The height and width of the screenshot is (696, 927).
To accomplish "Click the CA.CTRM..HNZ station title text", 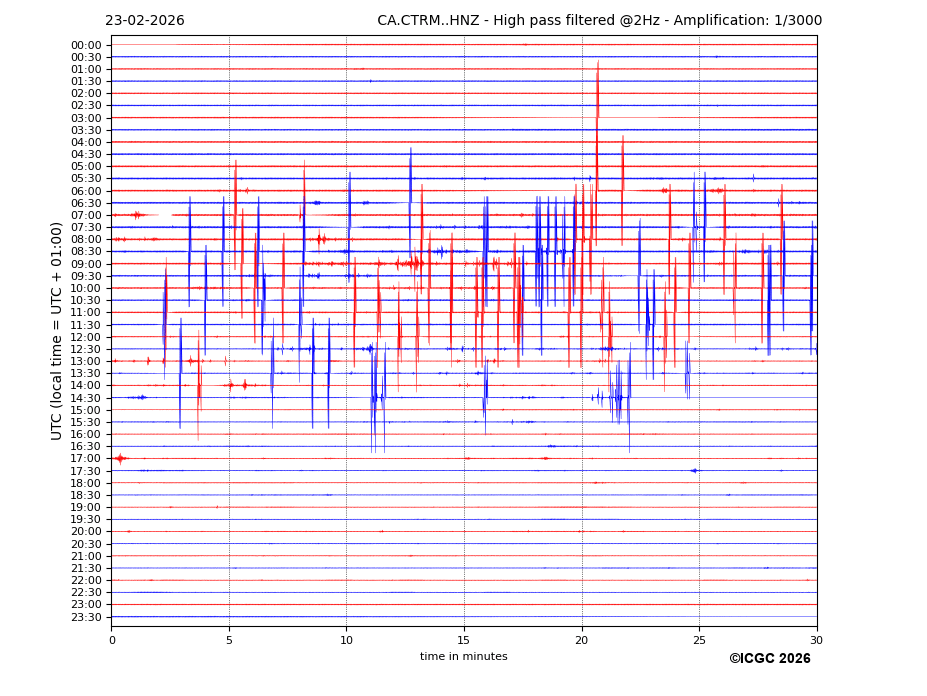I will [x=599, y=21].
